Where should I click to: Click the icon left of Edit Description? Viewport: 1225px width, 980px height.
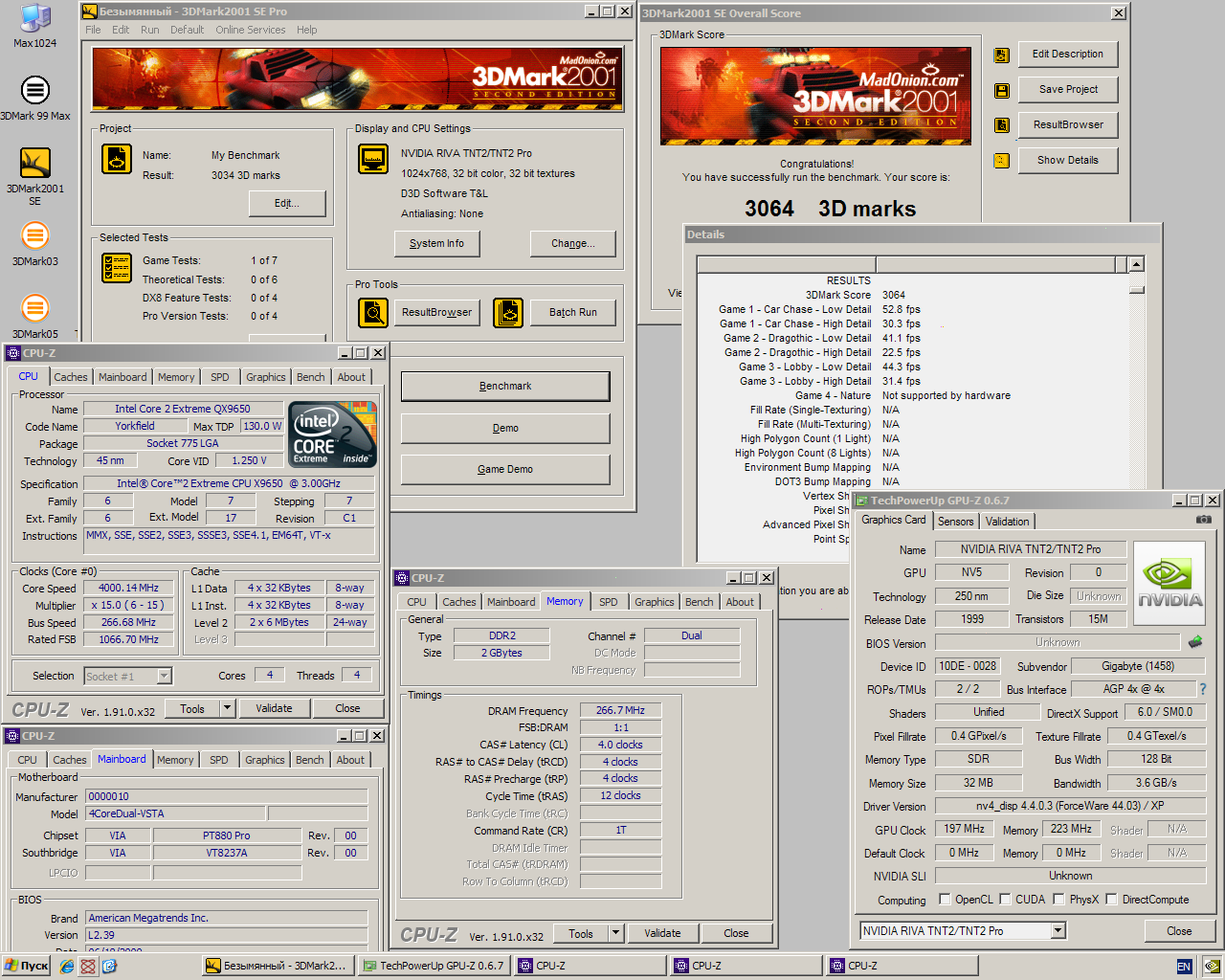1002,56
